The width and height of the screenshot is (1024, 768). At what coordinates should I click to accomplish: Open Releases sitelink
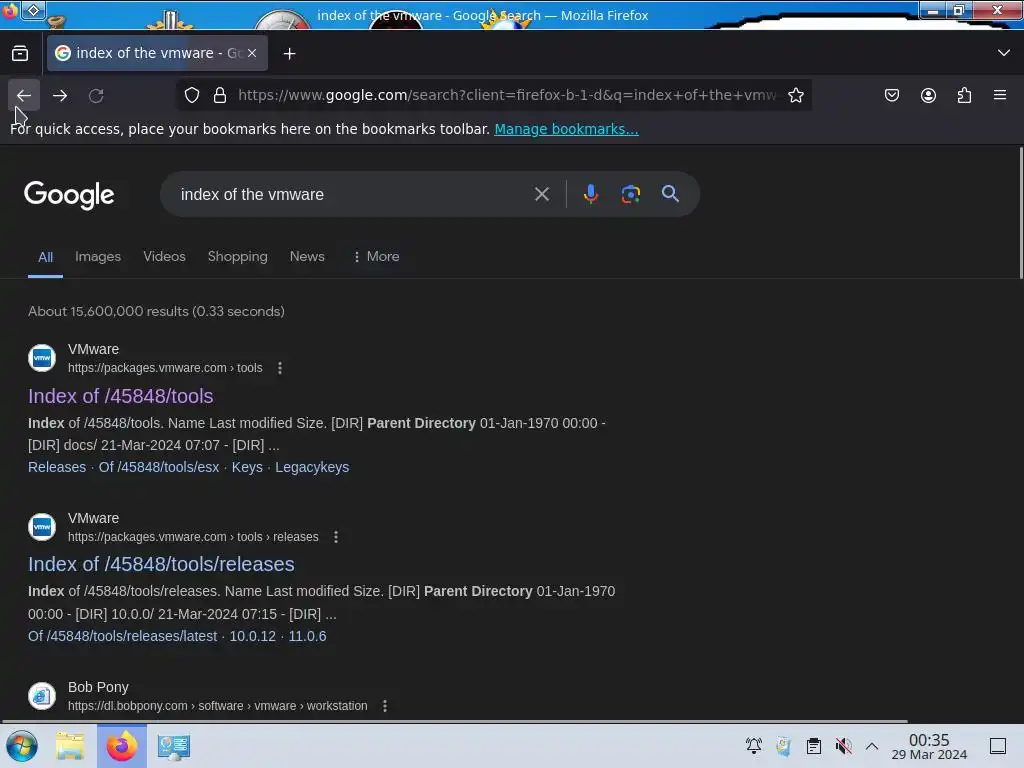click(x=57, y=467)
